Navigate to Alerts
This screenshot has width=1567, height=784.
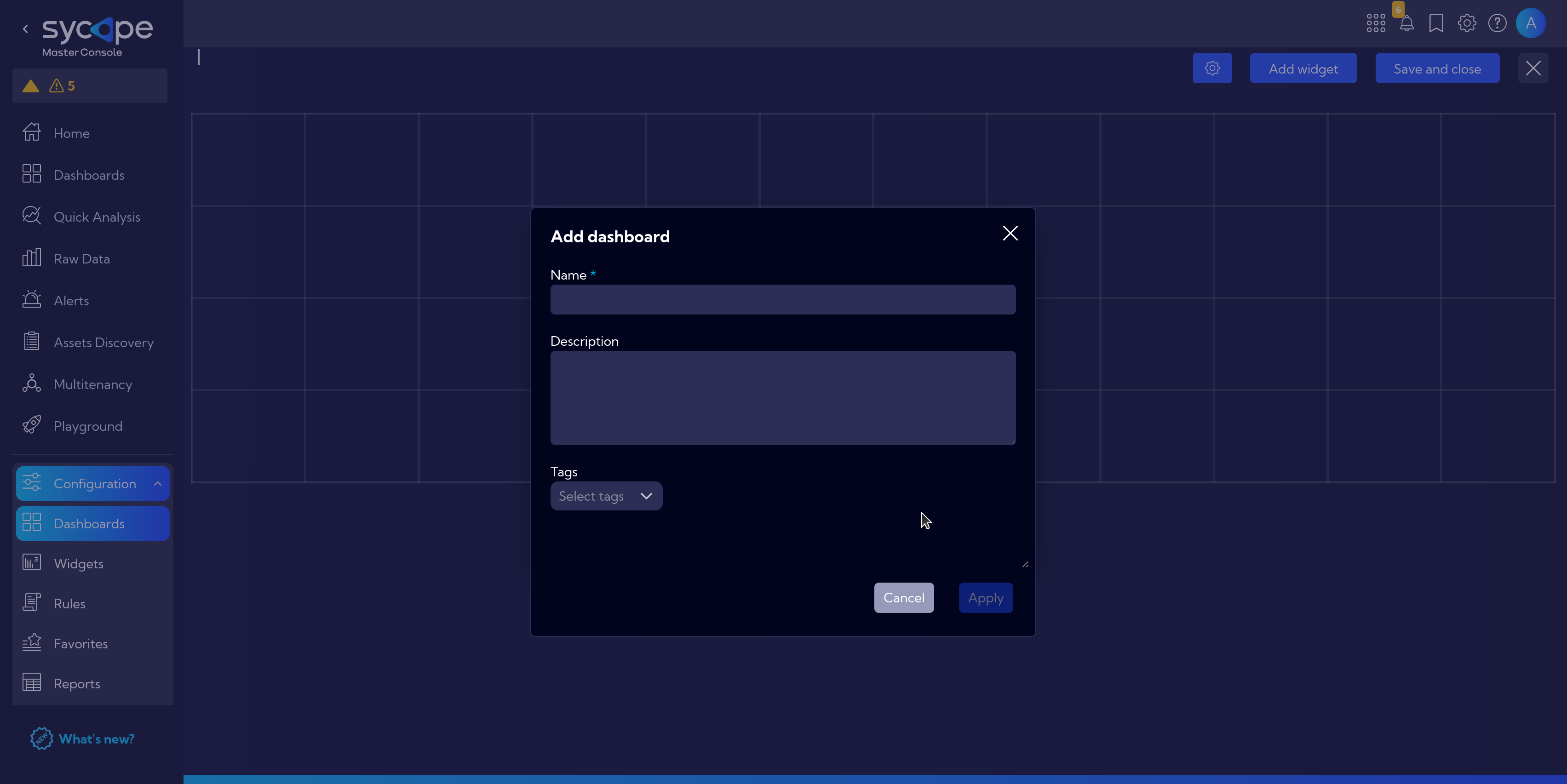pos(71,301)
